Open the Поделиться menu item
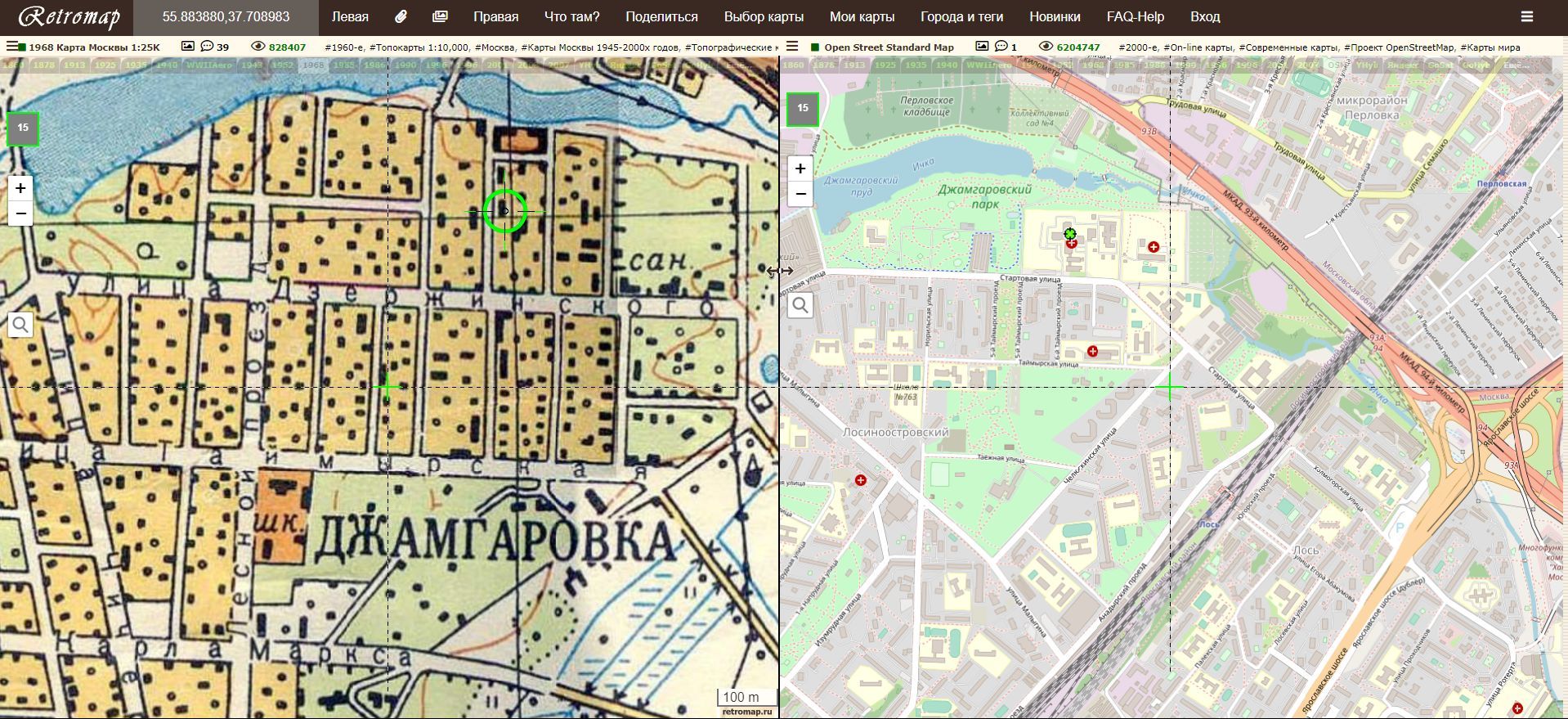1568x719 pixels. tap(661, 17)
